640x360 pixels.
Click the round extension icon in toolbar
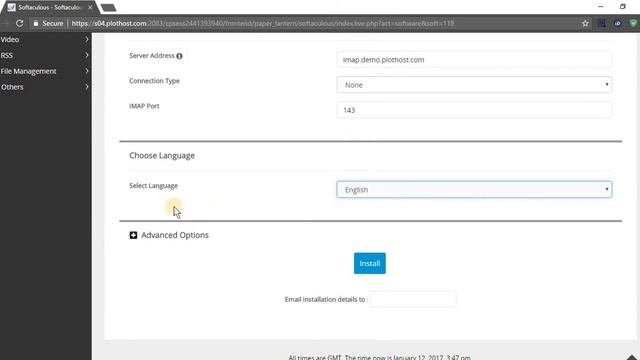pyautogui.click(x=617, y=23)
